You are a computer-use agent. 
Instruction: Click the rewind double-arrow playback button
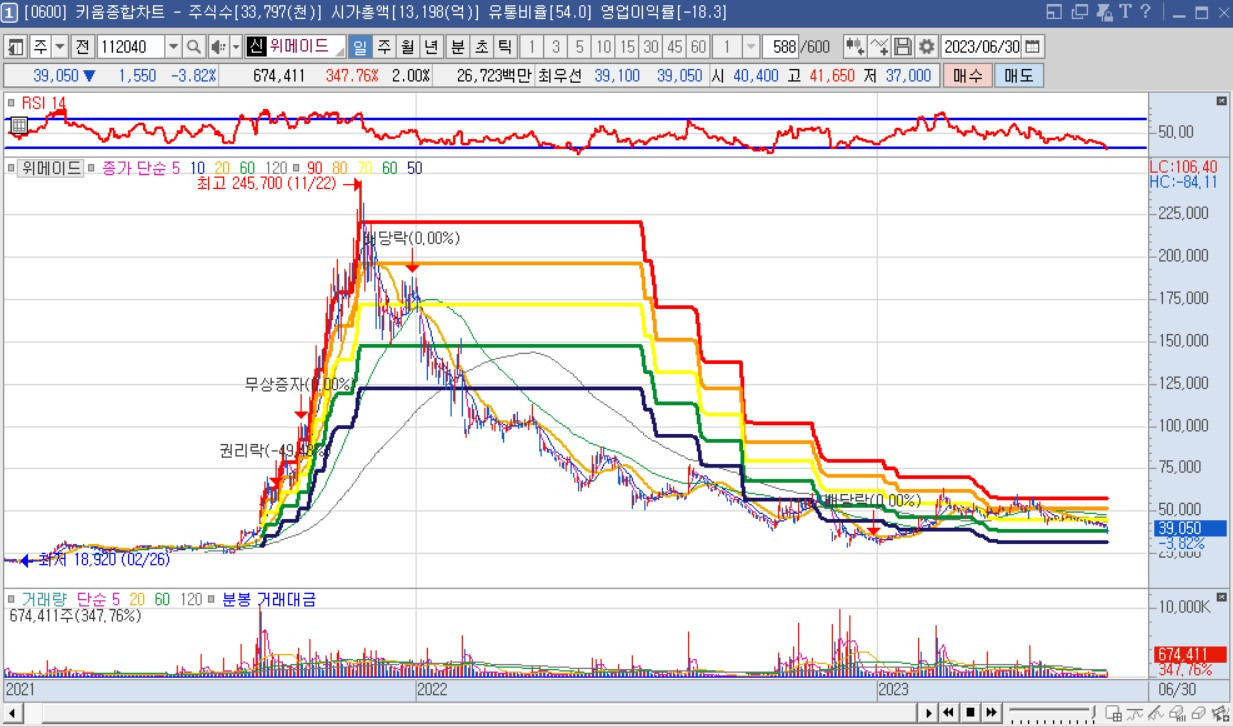(949, 713)
